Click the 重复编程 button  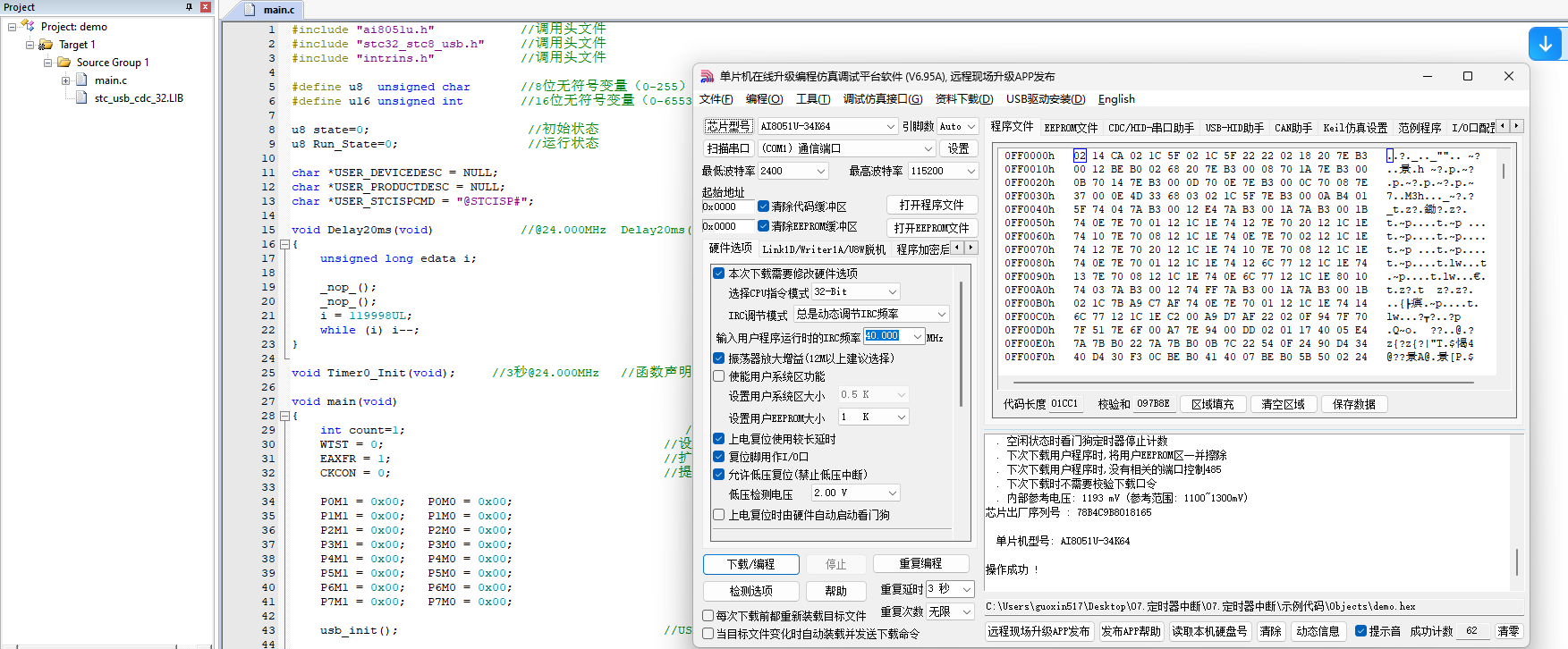[x=920, y=563]
